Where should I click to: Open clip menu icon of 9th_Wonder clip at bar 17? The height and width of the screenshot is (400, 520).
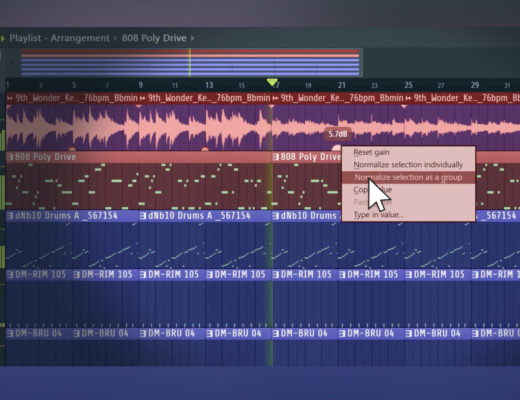pos(275,98)
